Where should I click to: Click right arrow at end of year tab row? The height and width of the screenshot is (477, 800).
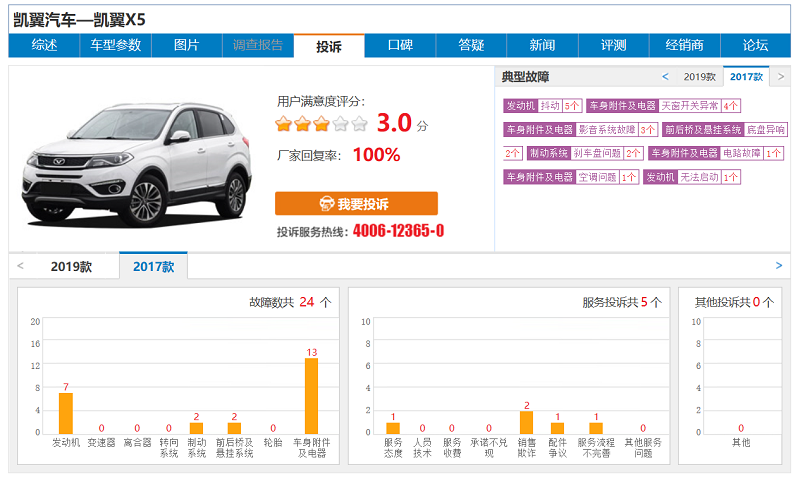[779, 266]
